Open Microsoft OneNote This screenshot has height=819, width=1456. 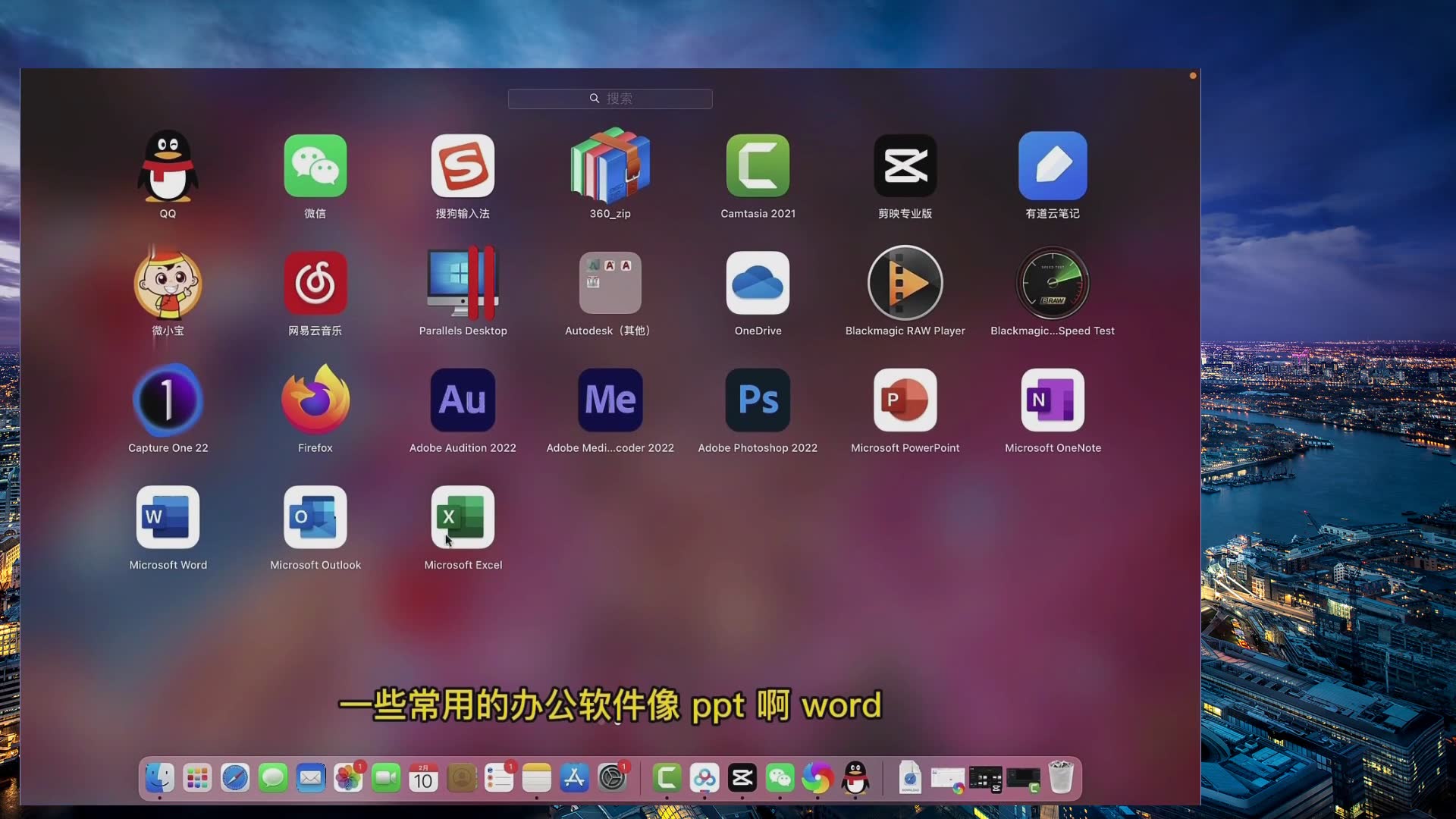point(1053,400)
